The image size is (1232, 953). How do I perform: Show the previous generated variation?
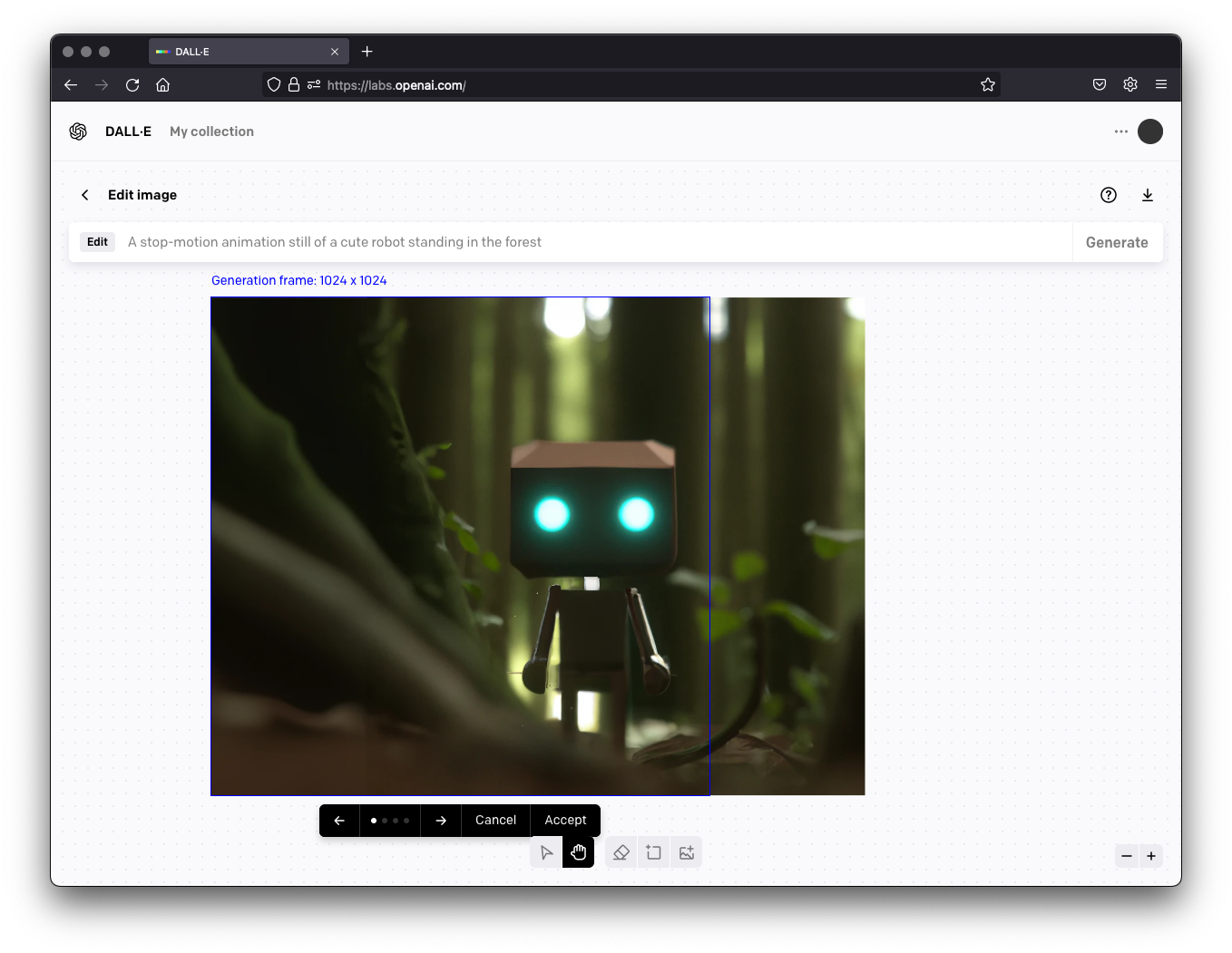339,821
